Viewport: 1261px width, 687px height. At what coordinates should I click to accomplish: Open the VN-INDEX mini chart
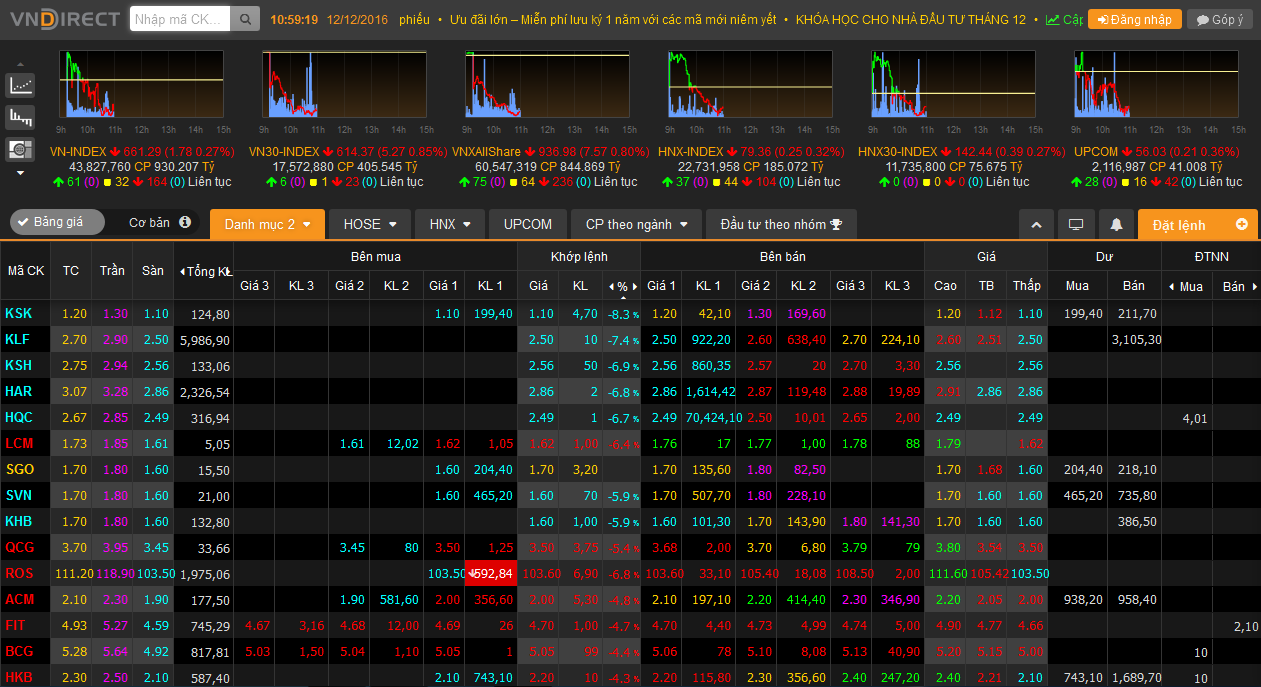click(142, 86)
